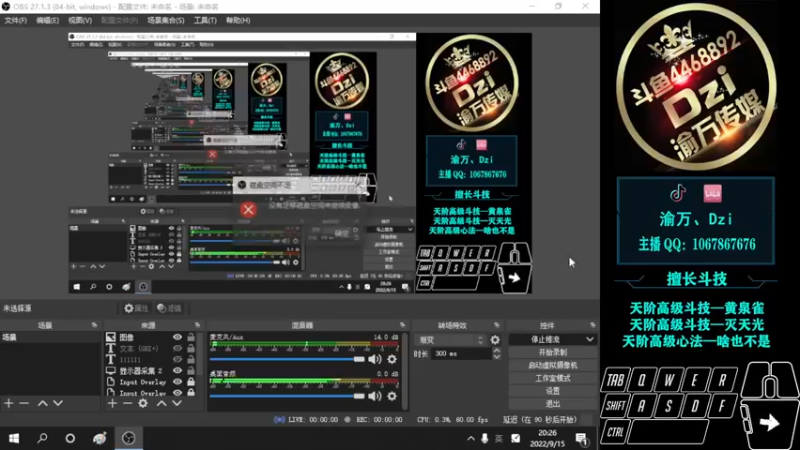800x450 pixels.
Task: Toggle visibility of 显示器采集 2 source
Action: tap(178, 370)
